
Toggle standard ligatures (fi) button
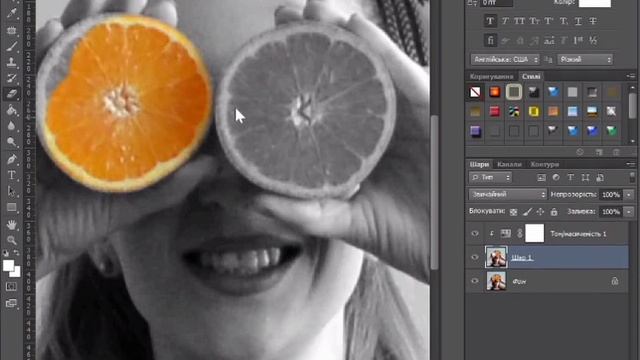[x=490, y=40]
